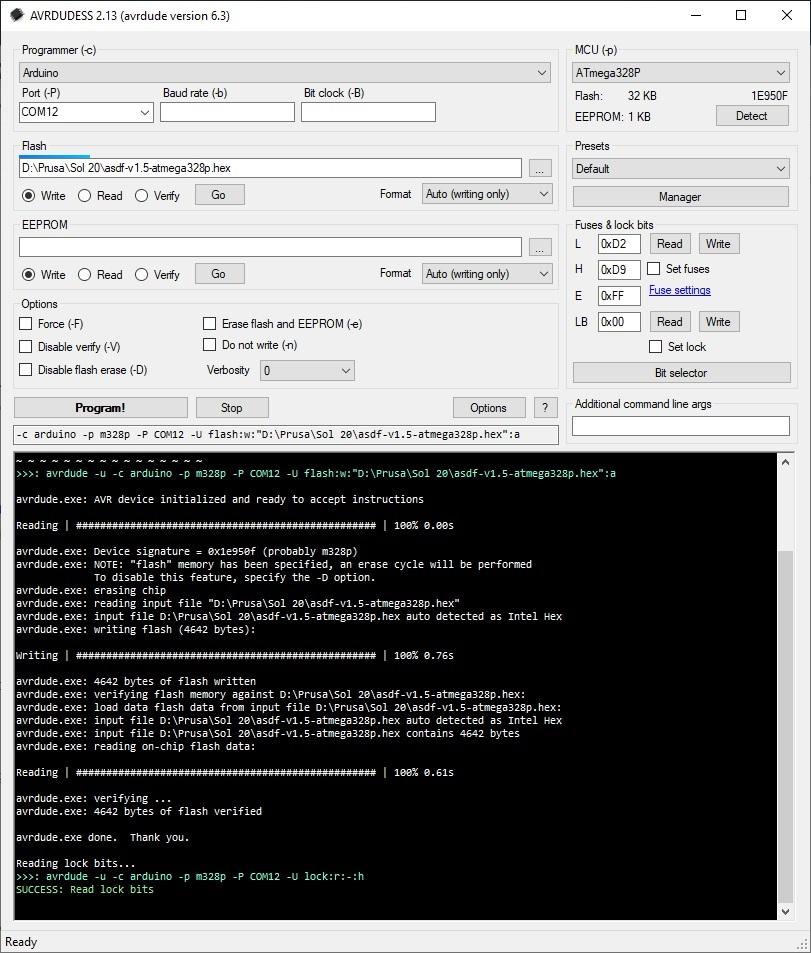Screen dimensions: 811x953
Task: Expand the MCU dropdown ATmega328P
Action: coord(681,73)
